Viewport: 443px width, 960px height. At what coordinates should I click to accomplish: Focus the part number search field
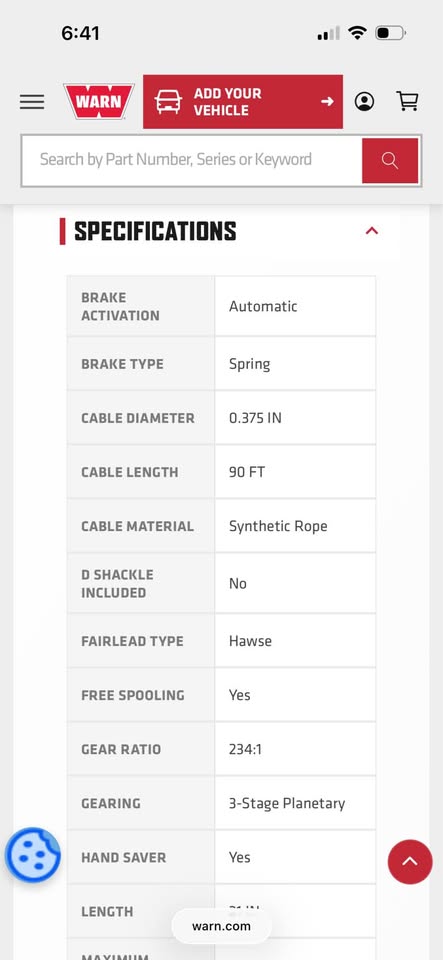click(x=192, y=160)
